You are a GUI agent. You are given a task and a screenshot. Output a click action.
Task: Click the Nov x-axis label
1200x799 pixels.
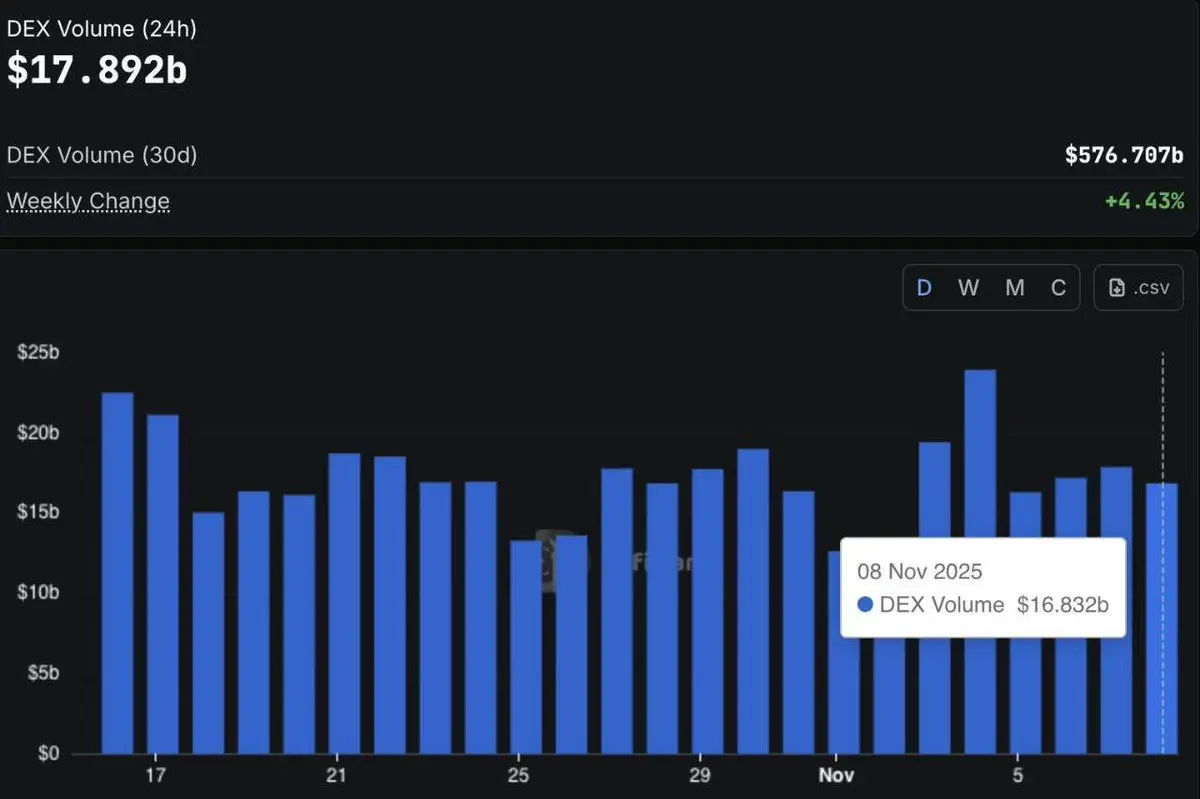pyautogui.click(x=834, y=776)
